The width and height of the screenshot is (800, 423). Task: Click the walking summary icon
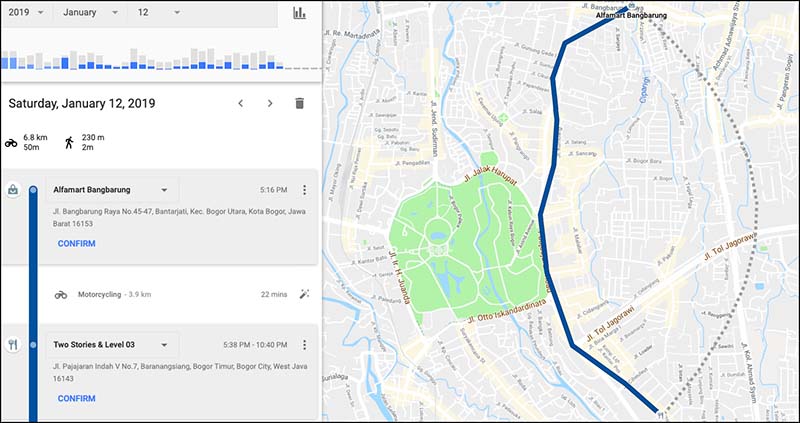pyautogui.click(x=69, y=143)
